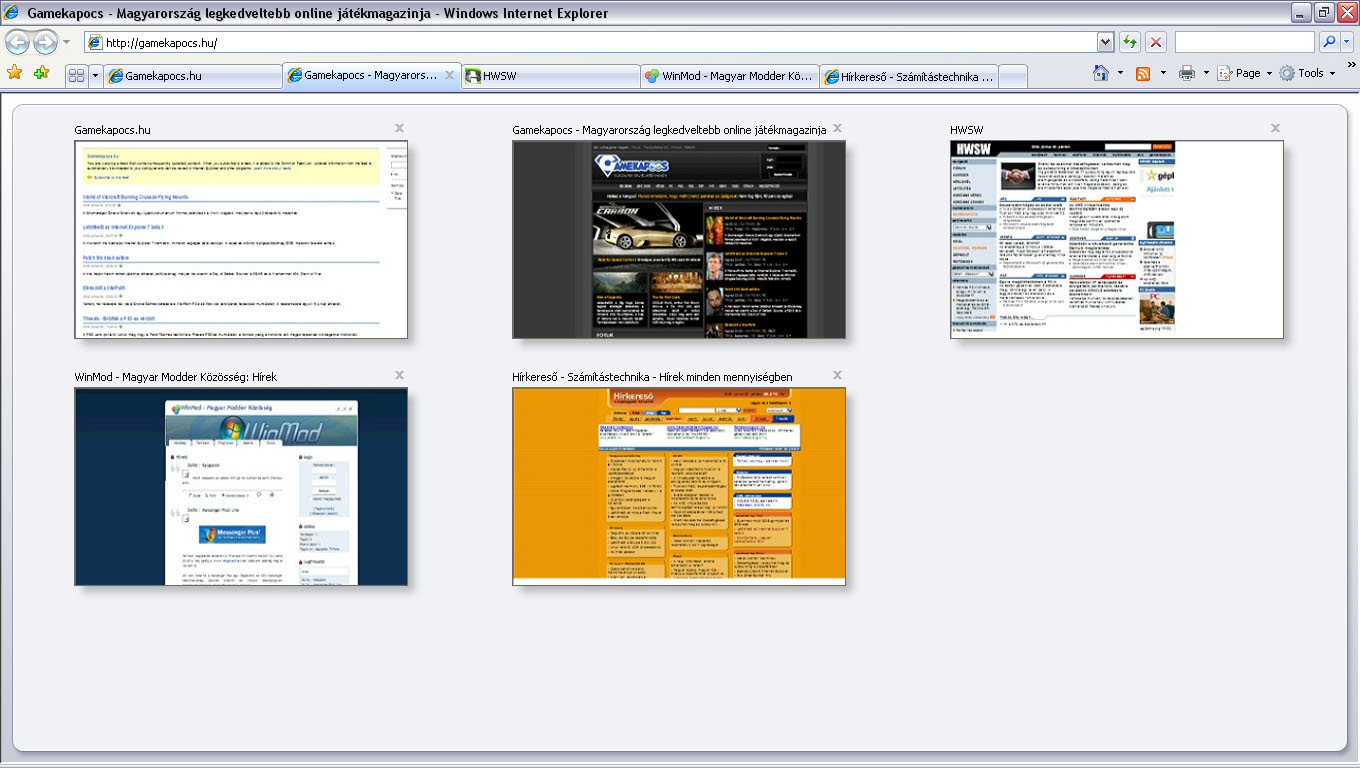Close the WinMod quick tab preview

[x=400, y=375]
